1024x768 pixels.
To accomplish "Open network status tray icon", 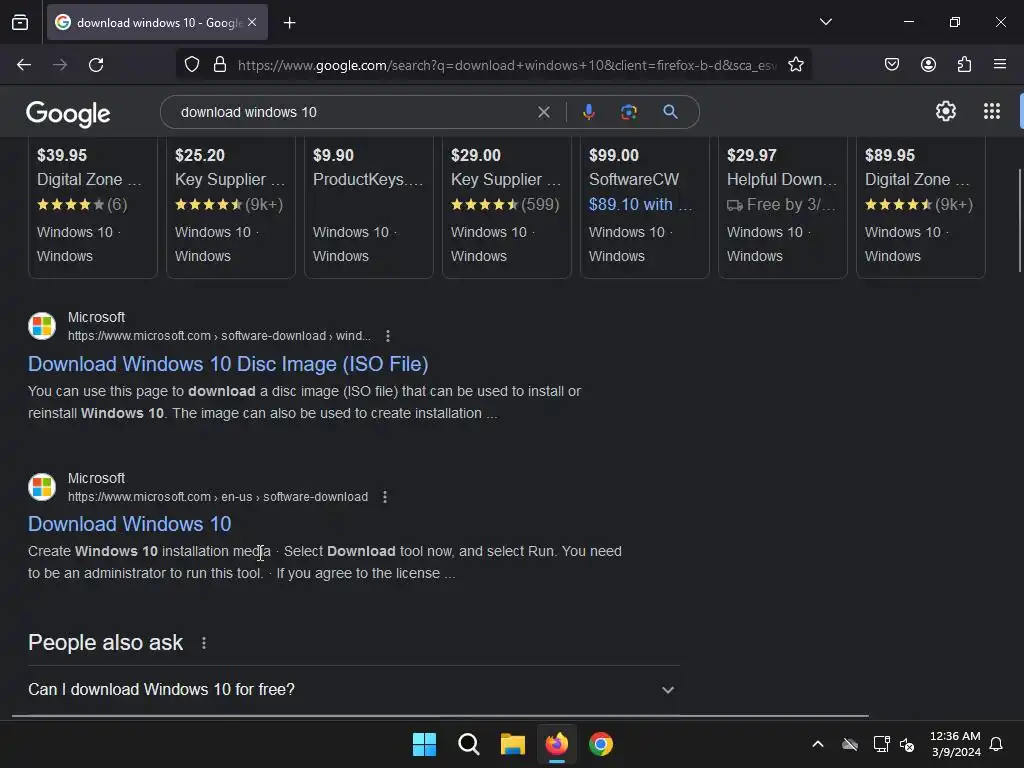I will tap(881, 744).
